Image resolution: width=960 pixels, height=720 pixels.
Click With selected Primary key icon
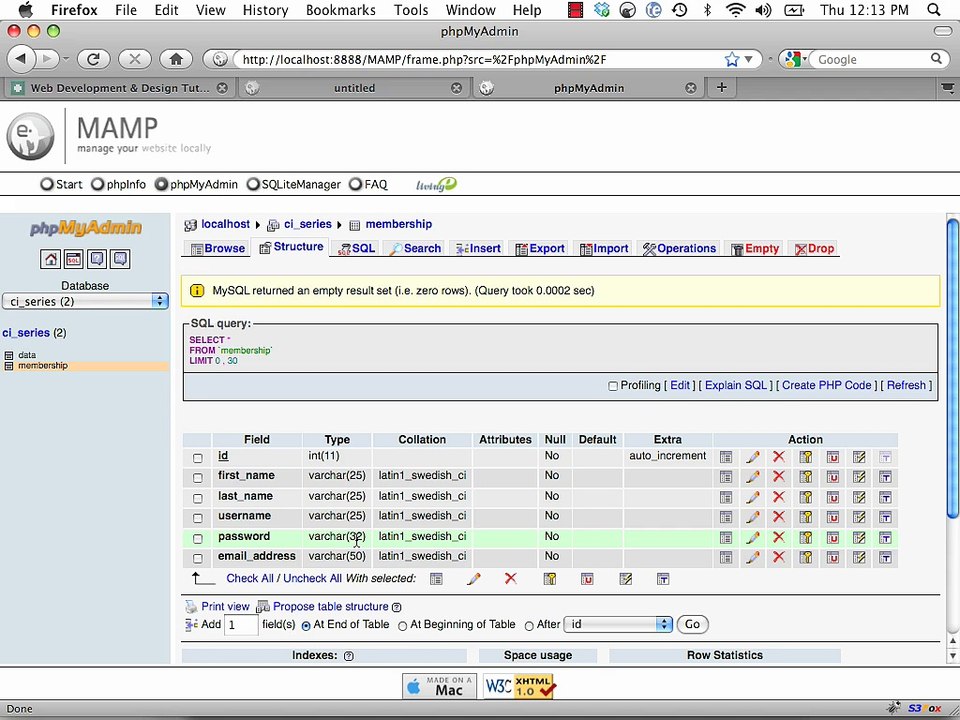550,579
